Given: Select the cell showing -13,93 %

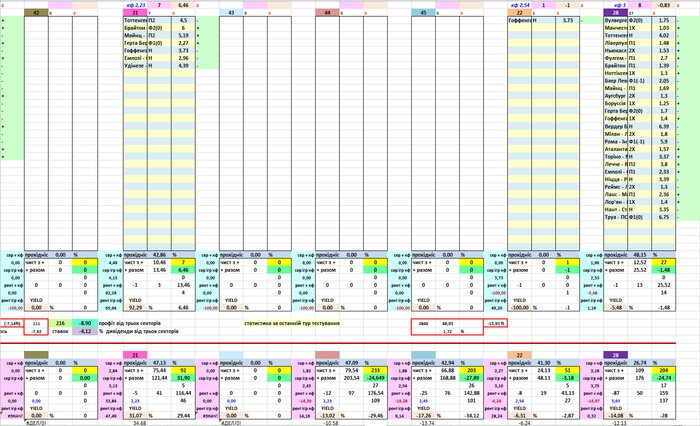Looking at the screenshot, I should pyautogui.click(x=496, y=323).
